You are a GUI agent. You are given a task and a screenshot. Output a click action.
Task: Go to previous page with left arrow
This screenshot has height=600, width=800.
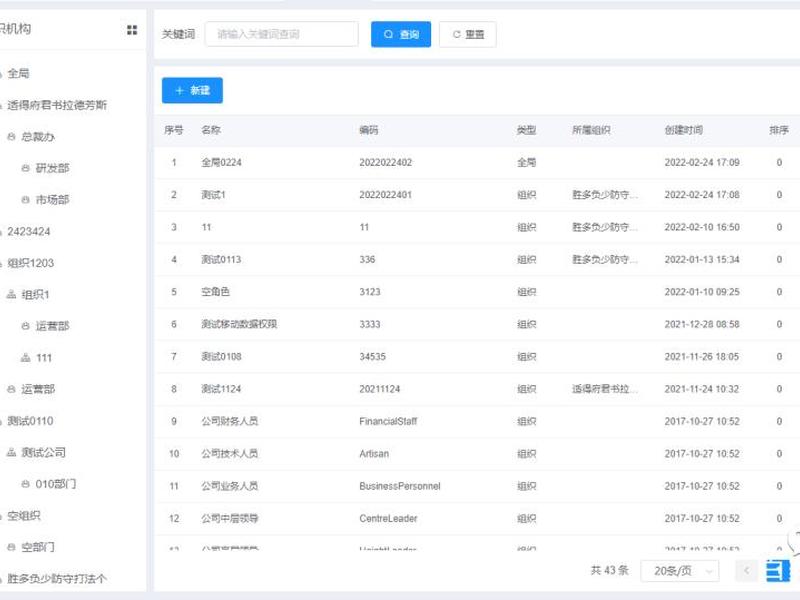pyautogui.click(x=746, y=570)
